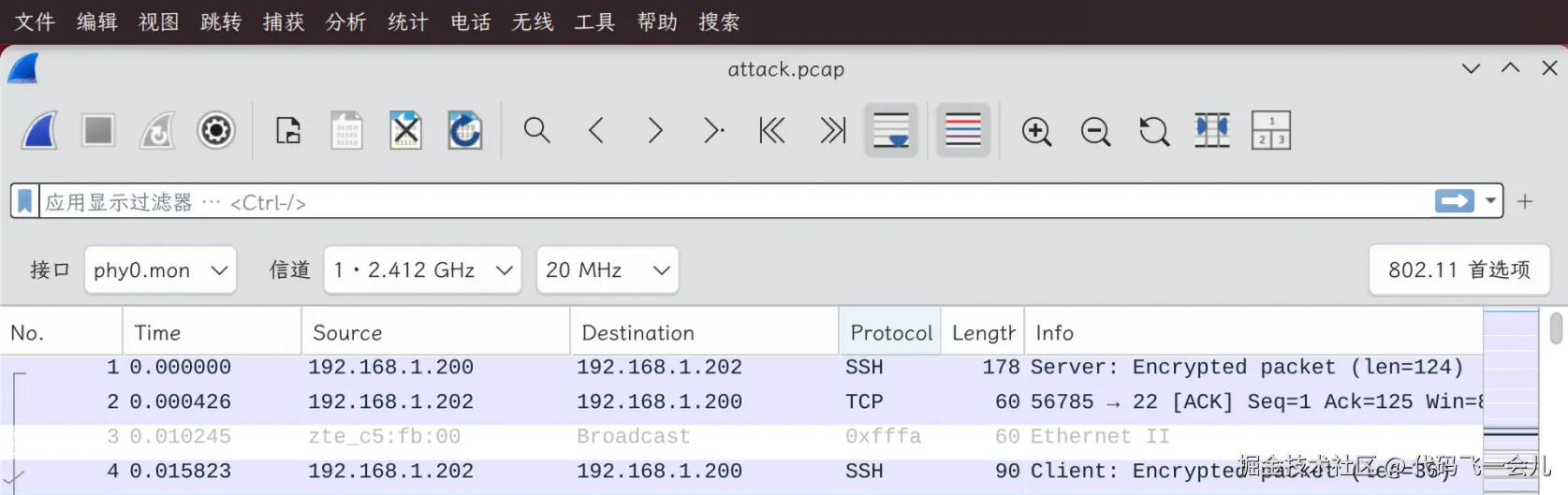This screenshot has width=1568, height=495.
Task: Click the start capture shark fin icon
Action: coord(40,130)
